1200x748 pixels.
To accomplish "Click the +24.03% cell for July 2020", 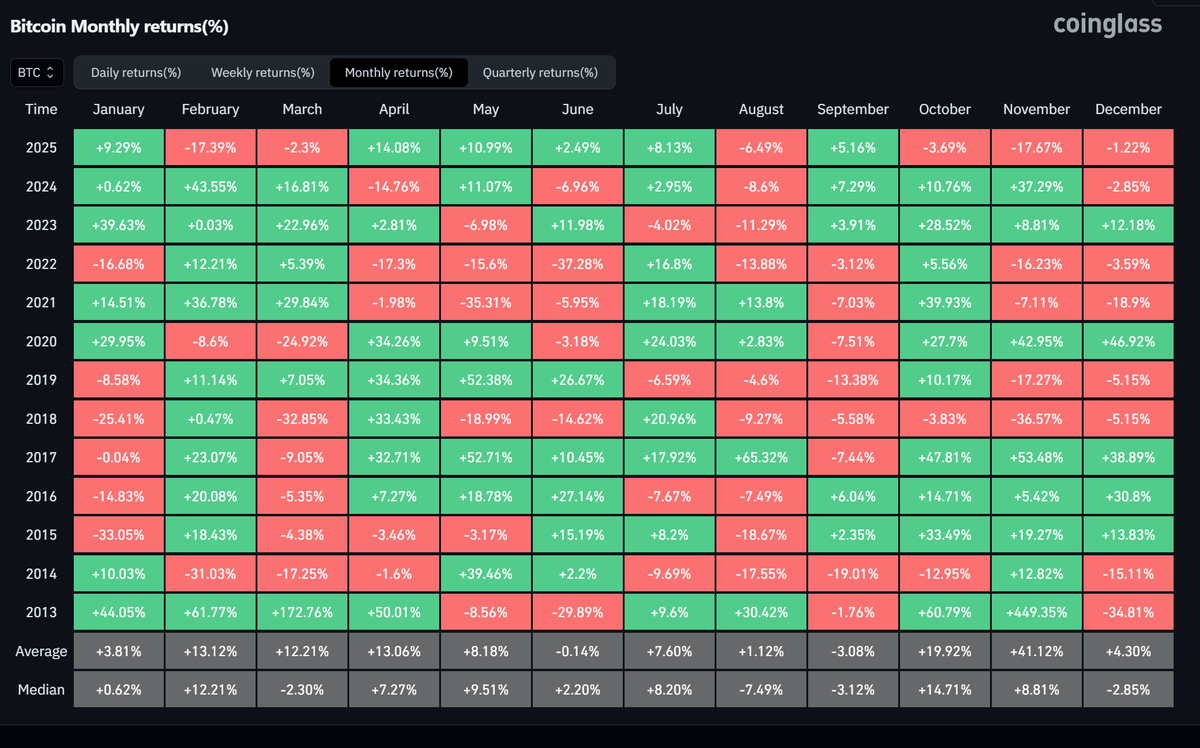I will (x=669, y=341).
